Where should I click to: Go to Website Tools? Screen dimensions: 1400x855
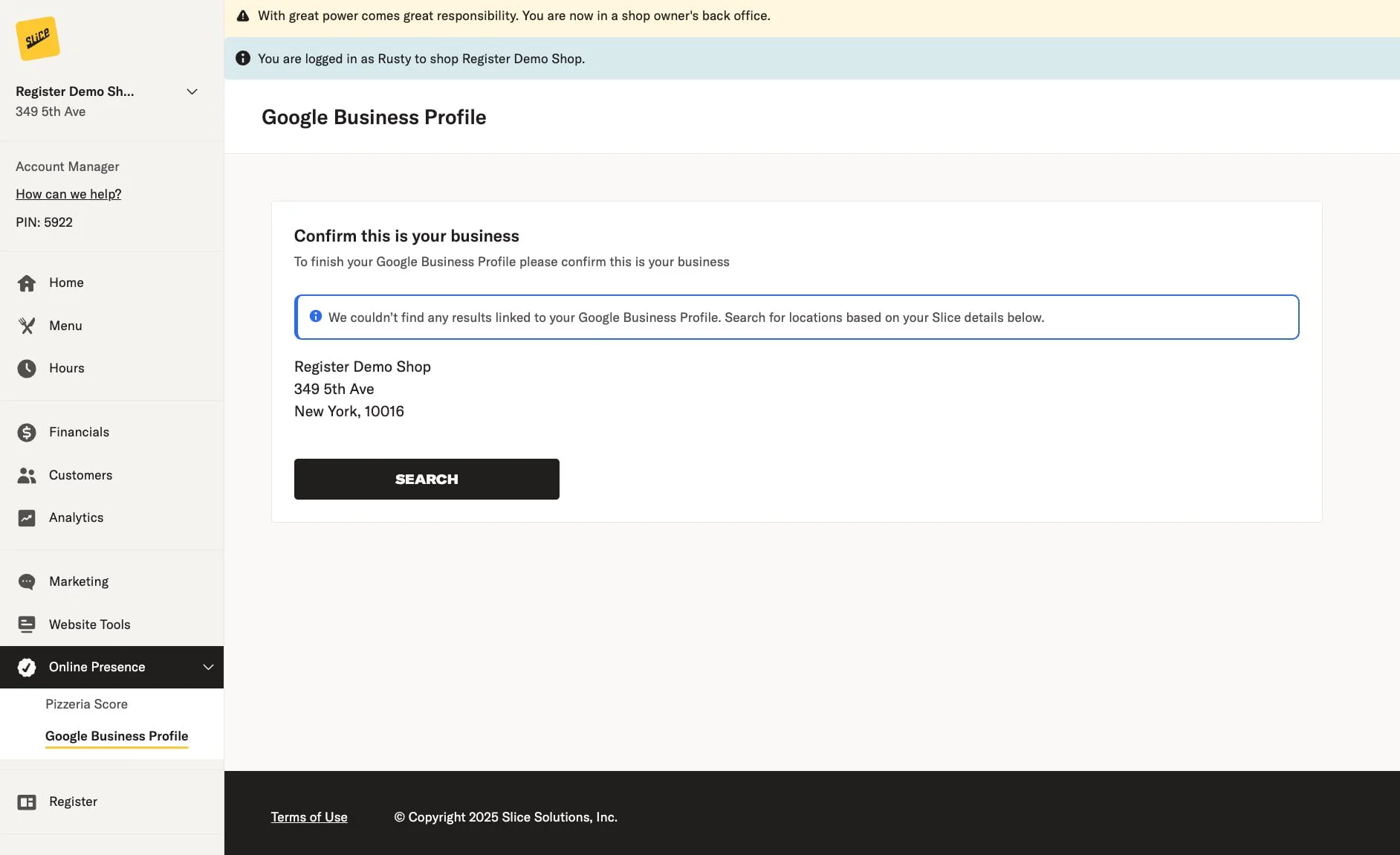point(111,625)
